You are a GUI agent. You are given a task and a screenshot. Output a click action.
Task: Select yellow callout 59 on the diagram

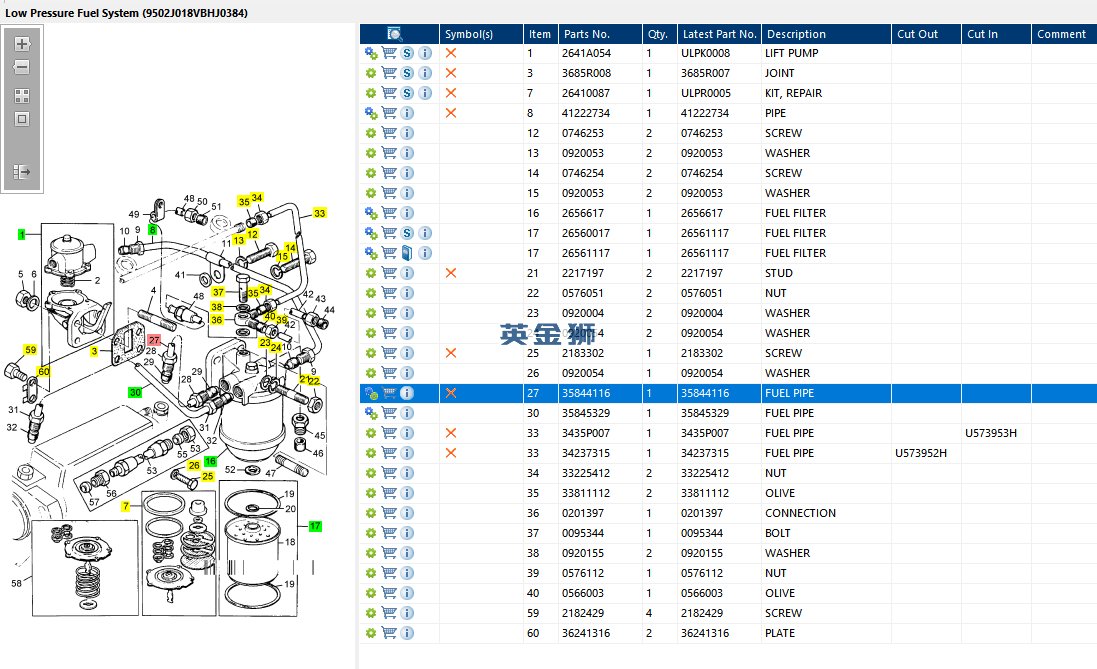click(x=30, y=349)
